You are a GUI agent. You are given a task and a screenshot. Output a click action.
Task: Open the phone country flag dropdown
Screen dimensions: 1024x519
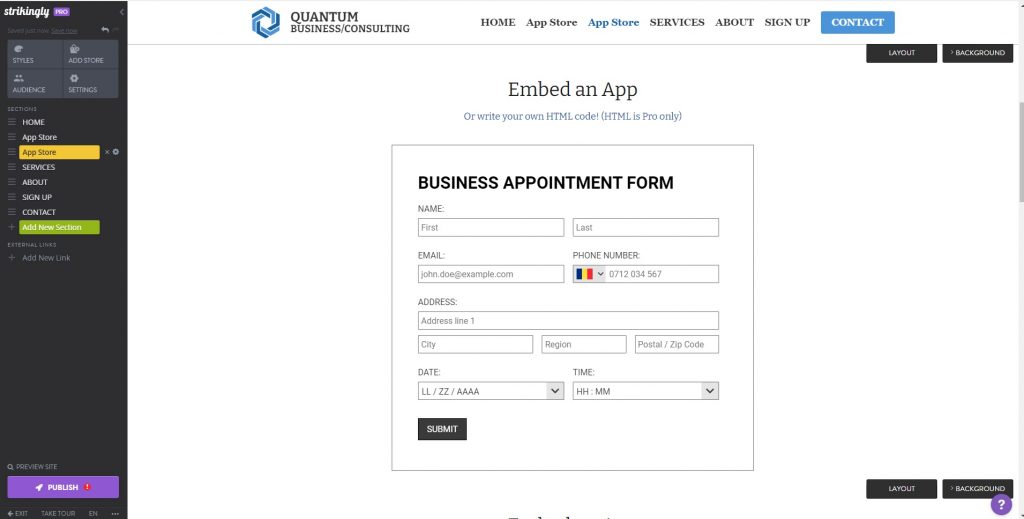590,274
